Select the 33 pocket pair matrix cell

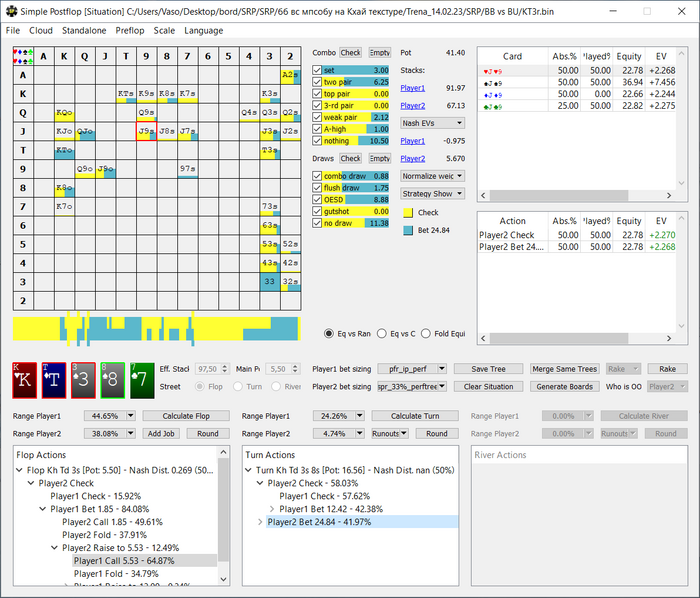pos(268,282)
